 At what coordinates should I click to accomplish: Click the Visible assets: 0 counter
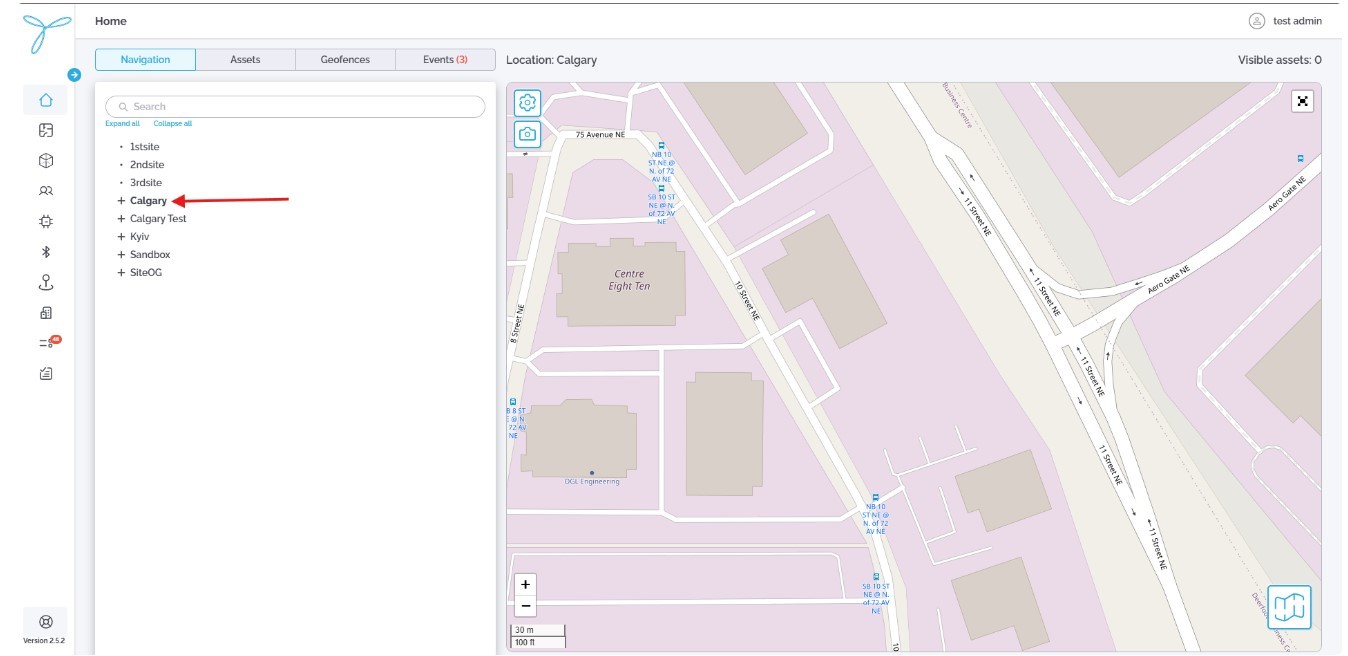point(1280,60)
